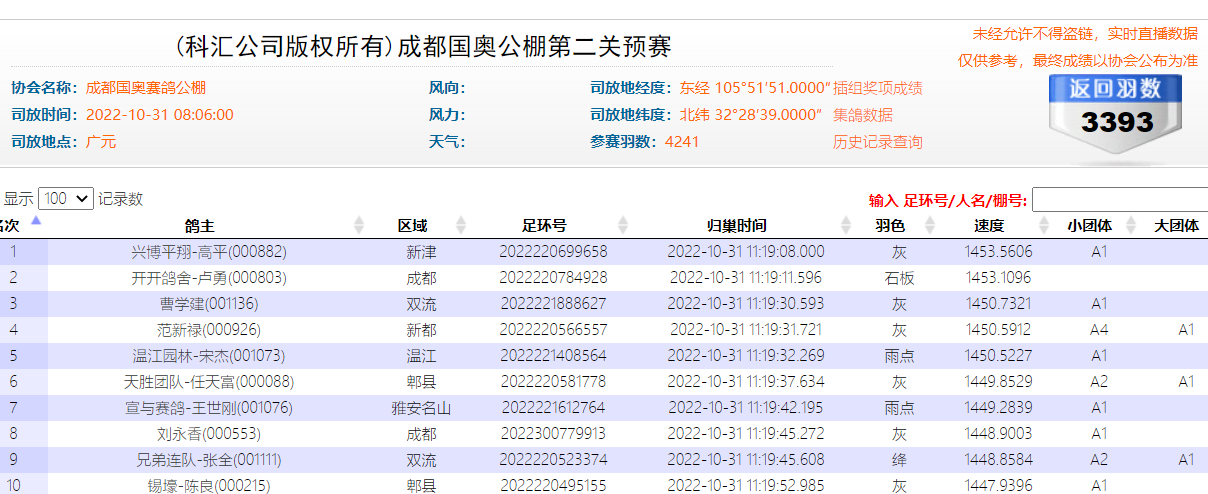The height and width of the screenshot is (494, 1208).
Task: Focus the 足环号/人名/棚号 search field
Action: [x=1119, y=199]
